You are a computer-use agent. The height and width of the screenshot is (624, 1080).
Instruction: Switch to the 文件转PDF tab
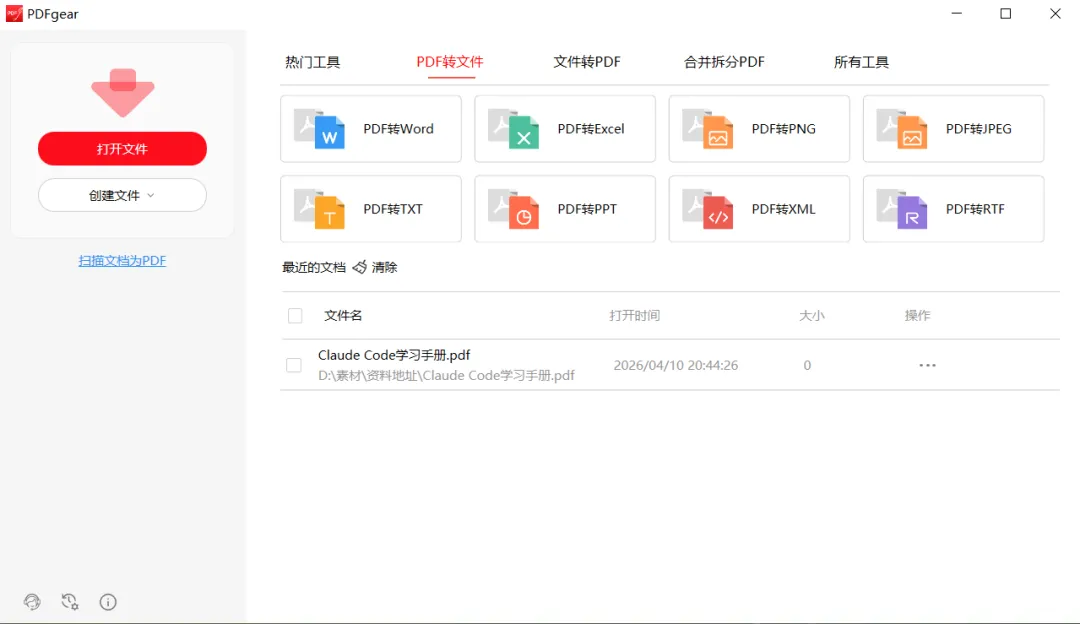pyautogui.click(x=587, y=62)
